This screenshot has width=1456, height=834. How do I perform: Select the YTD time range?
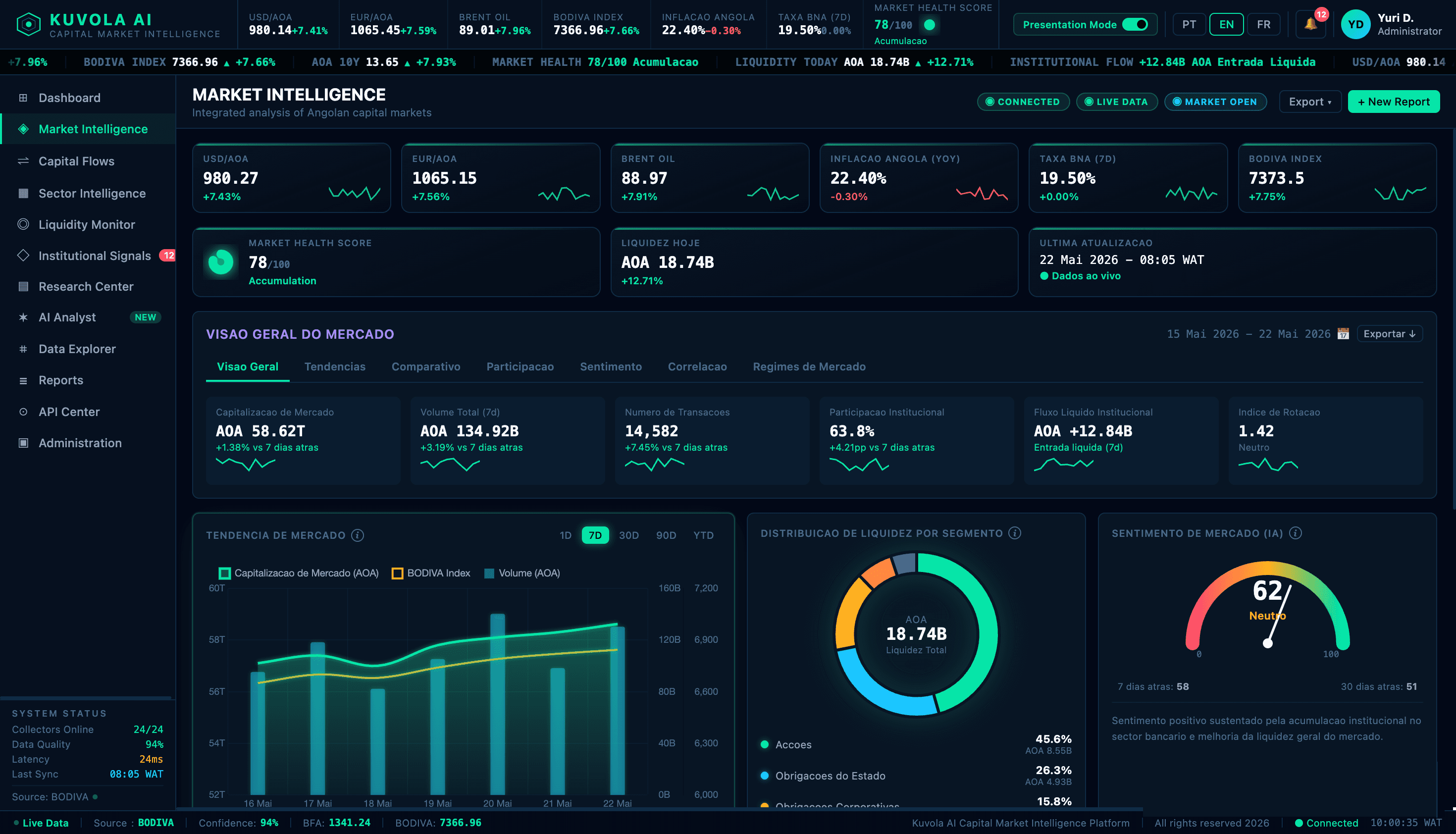tap(703, 535)
